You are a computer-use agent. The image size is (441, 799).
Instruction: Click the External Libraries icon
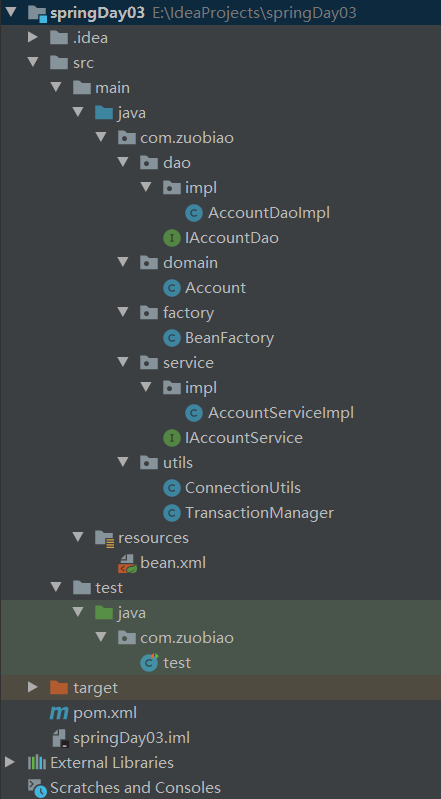(x=37, y=763)
